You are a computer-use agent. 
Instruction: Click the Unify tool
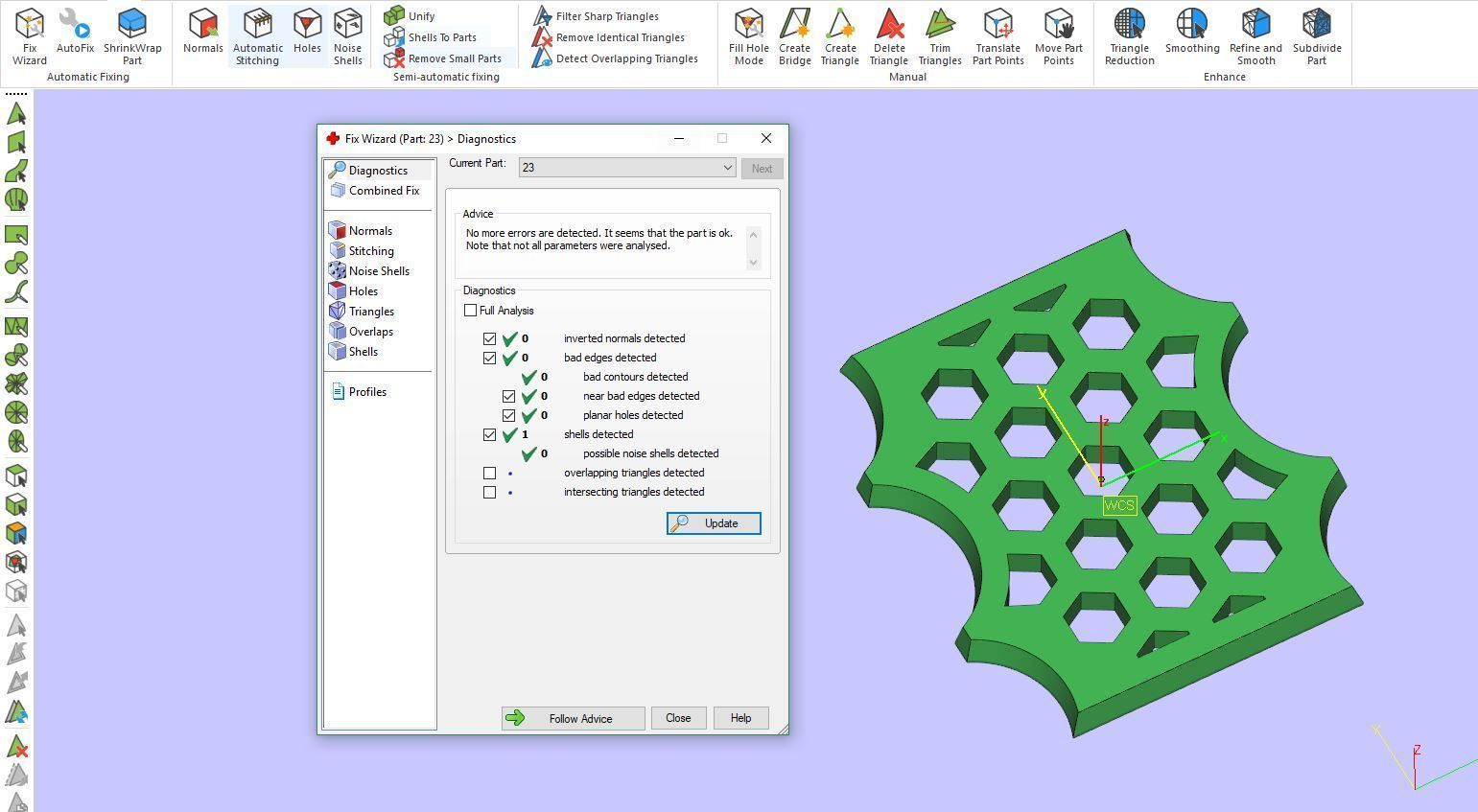pyautogui.click(x=410, y=16)
